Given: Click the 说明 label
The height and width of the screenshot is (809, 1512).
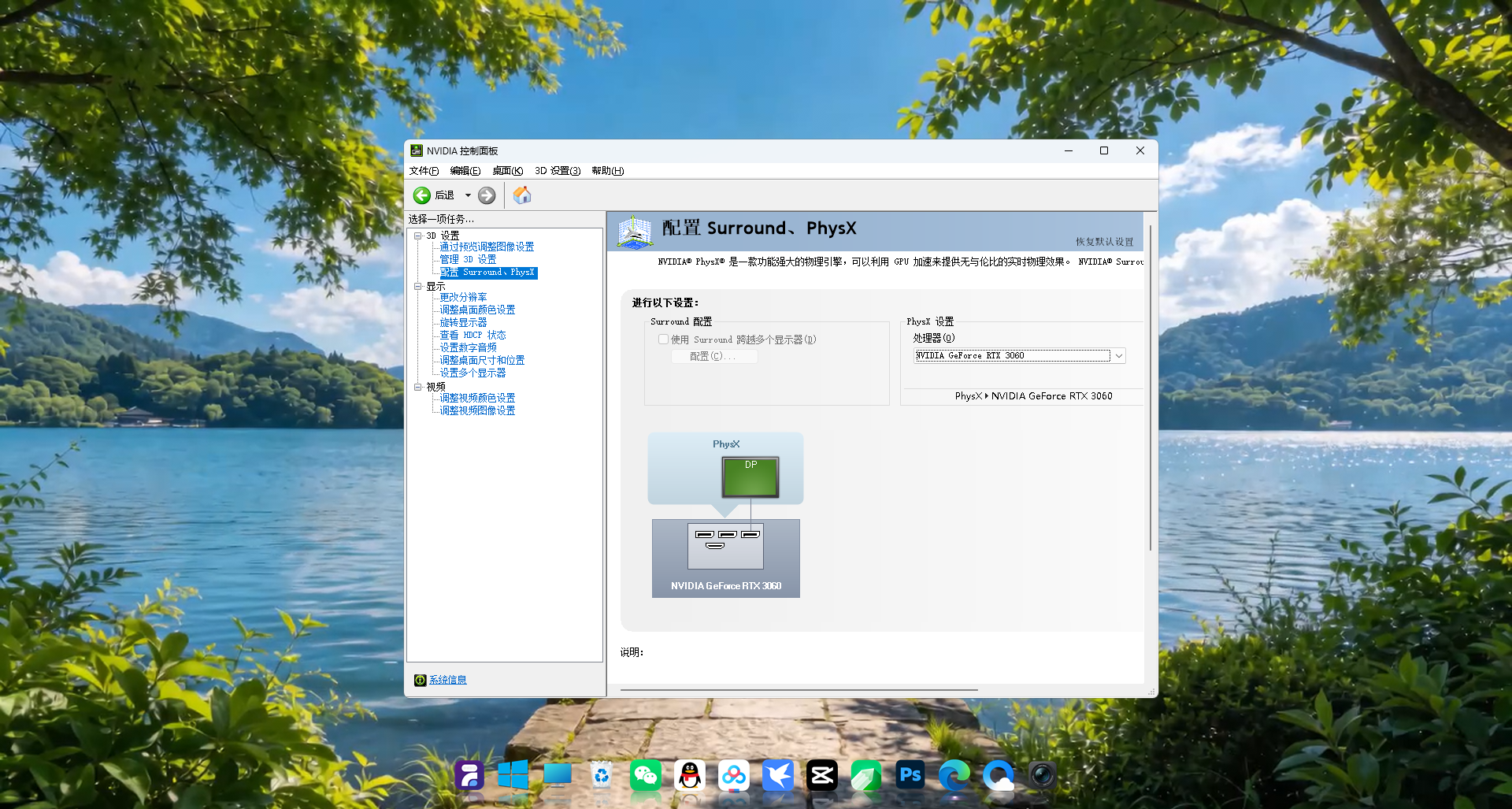Looking at the screenshot, I should (x=632, y=652).
